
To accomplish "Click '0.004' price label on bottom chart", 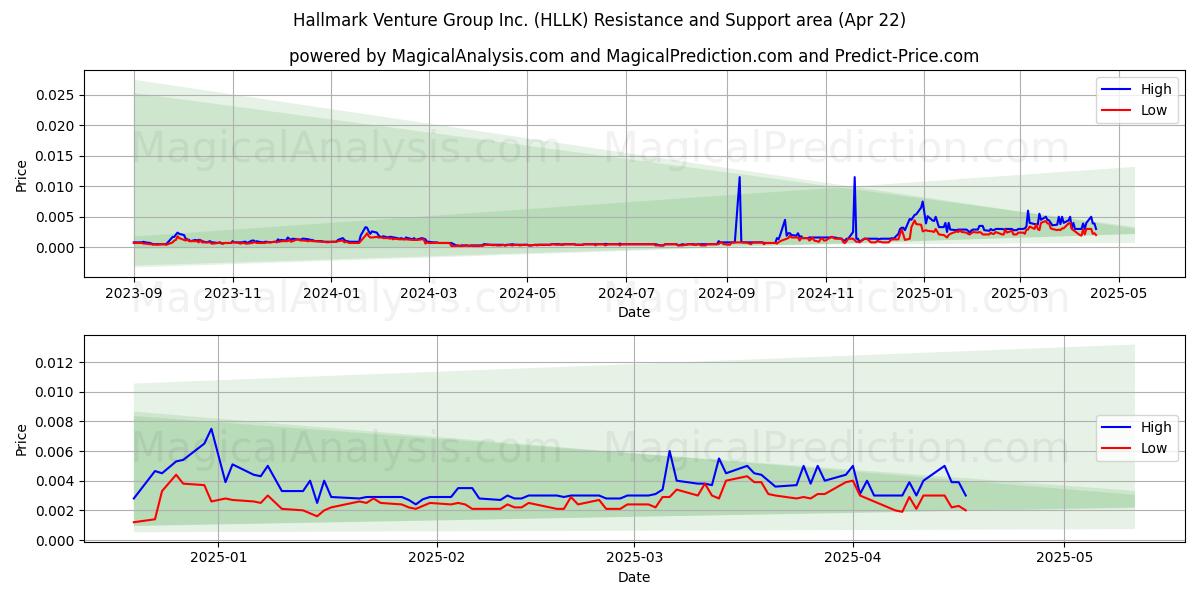I will coord(57,481).
